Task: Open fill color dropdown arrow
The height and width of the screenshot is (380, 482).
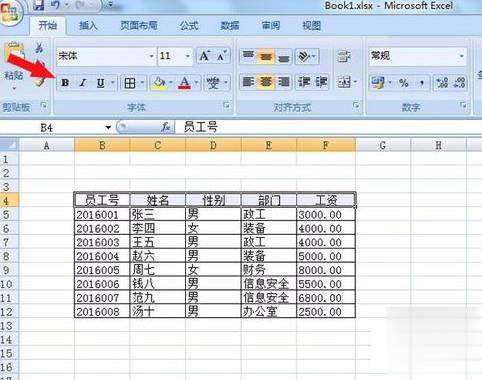Action: tap(171, 83)
